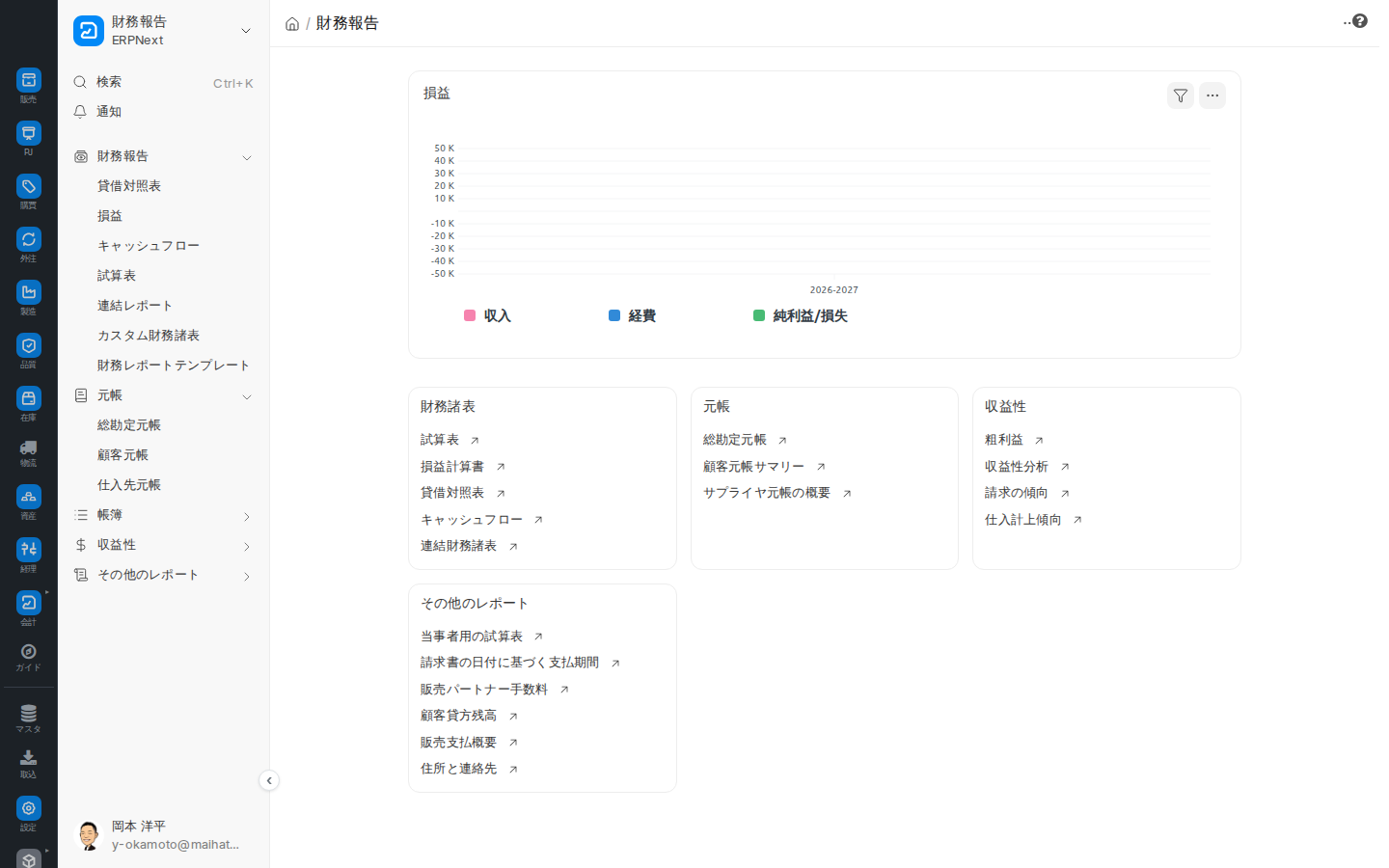
Task: Open the 外注 refresh-arrows icon
Action: [29, 239]
